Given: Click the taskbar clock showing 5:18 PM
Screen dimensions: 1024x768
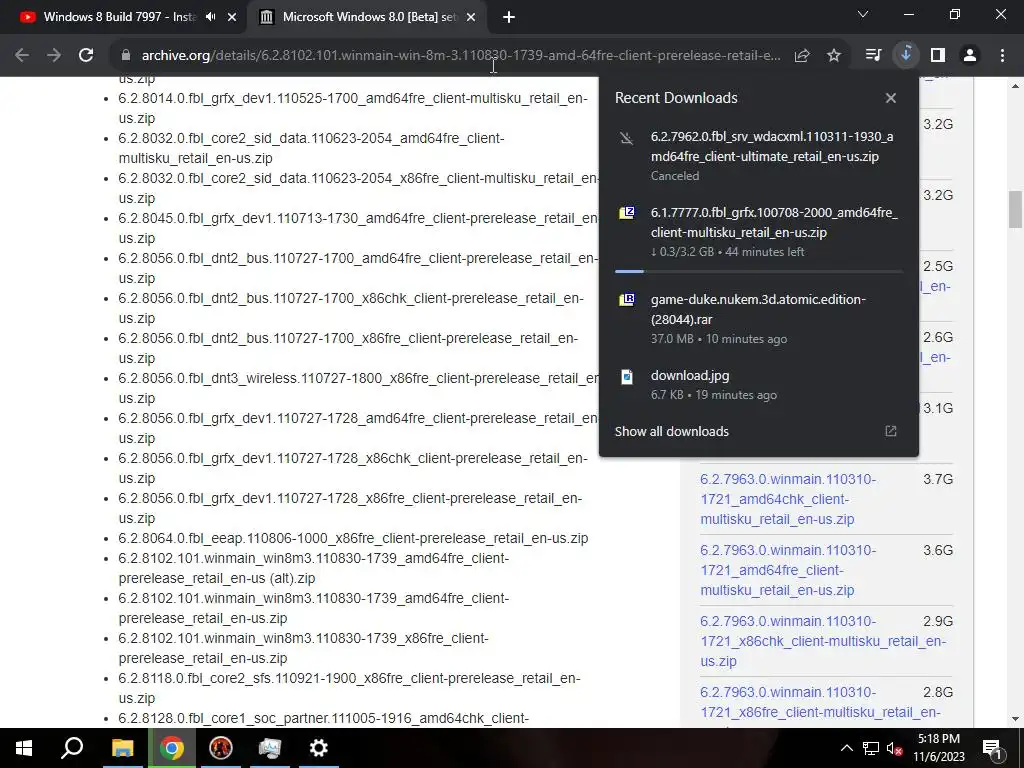Looking at the screenshot, I should point(938,748).
